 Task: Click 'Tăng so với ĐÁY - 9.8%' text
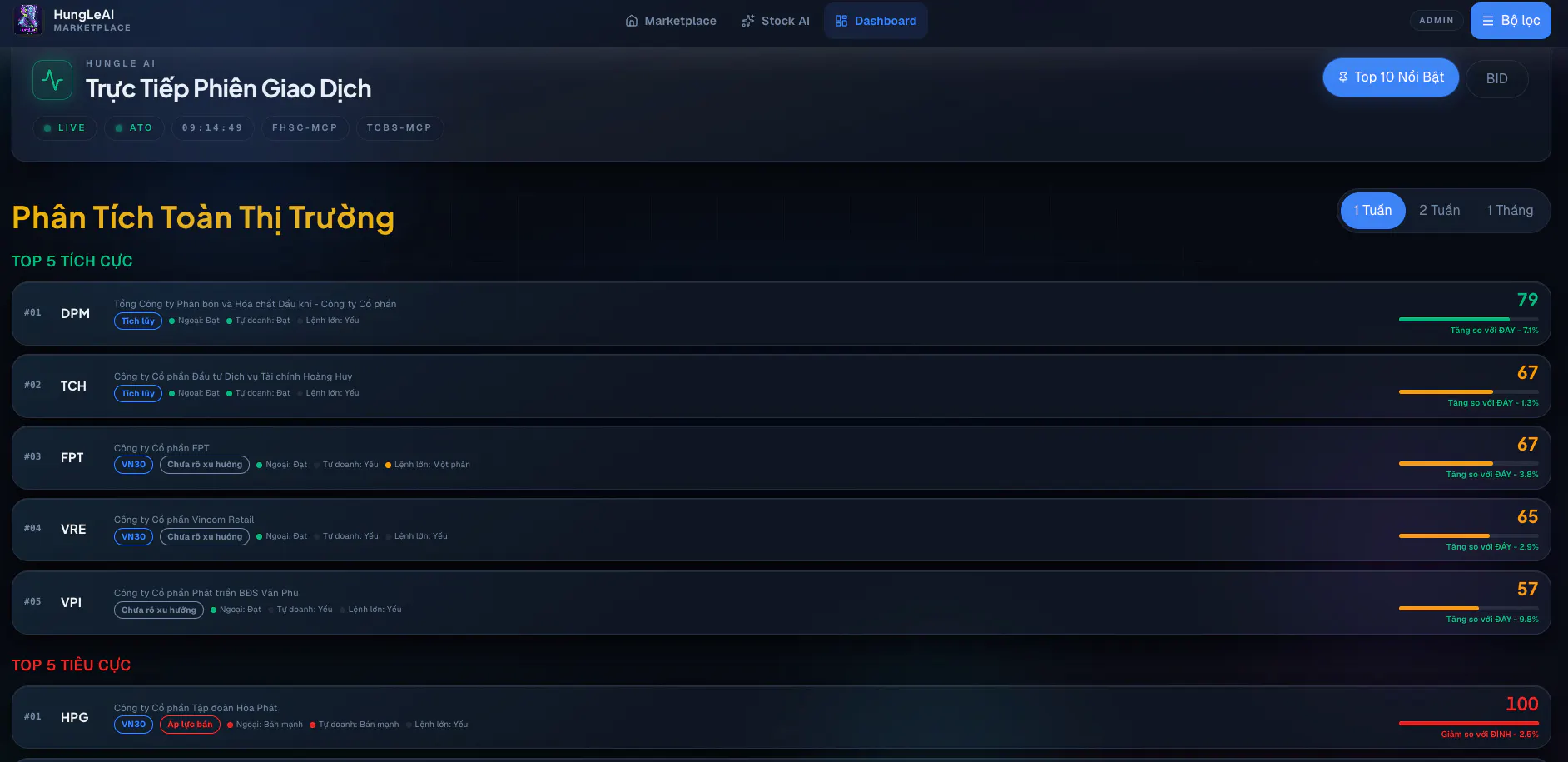pyautogui.click(x=1492, y=620)
